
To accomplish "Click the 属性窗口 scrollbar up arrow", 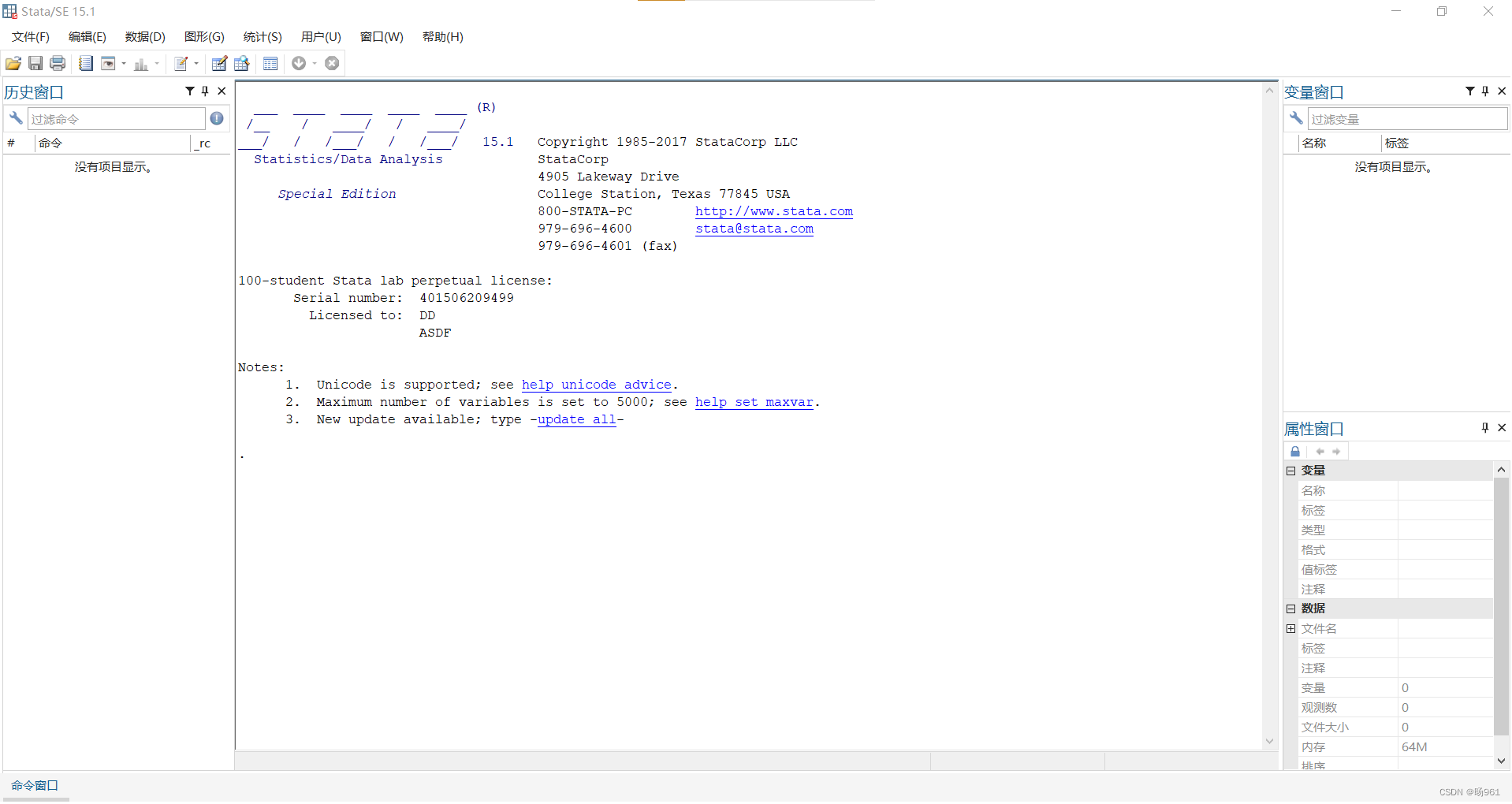I will point(1501,470).
